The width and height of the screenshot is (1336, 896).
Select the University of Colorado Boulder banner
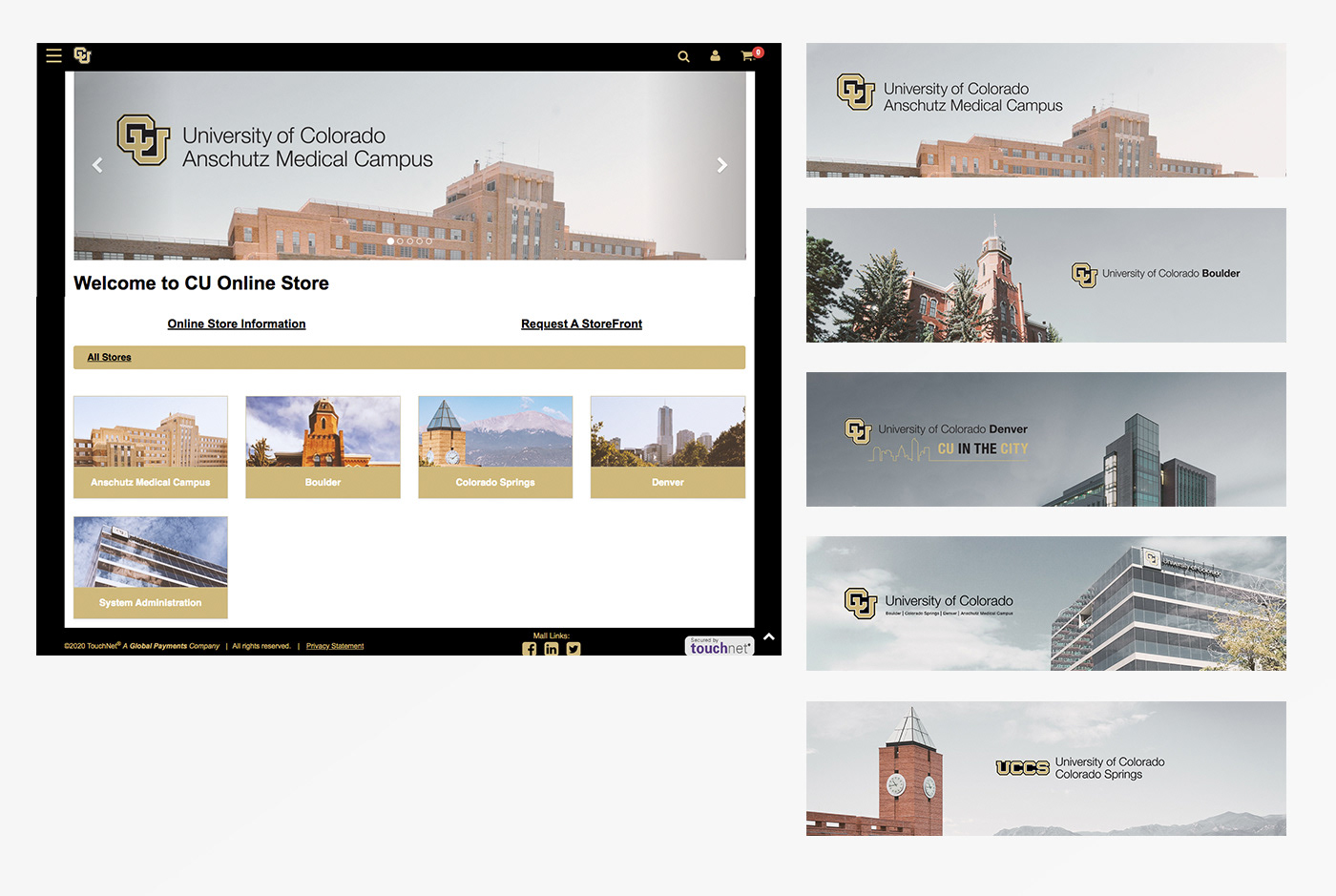tap(1046, 275)
